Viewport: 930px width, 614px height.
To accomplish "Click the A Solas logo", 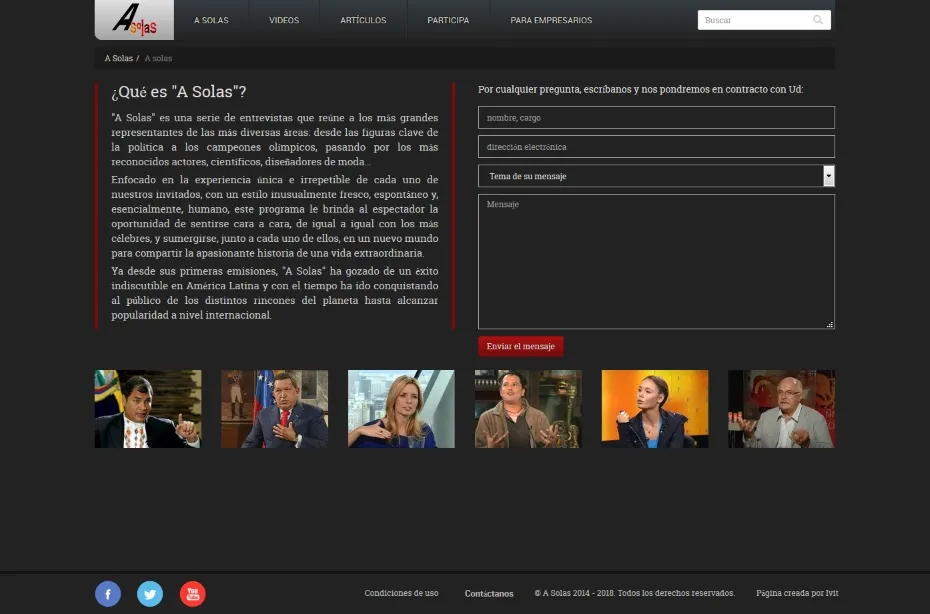I will pyautogui.click(x=134, y=19).
